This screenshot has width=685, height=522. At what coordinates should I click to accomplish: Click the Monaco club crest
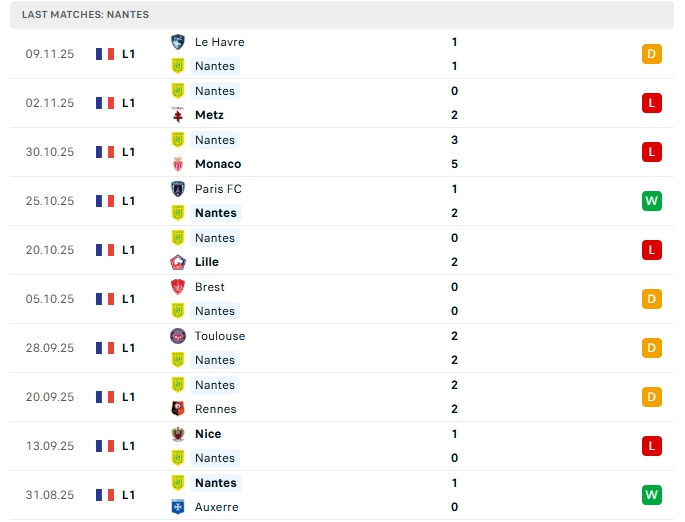pos(178,164)
